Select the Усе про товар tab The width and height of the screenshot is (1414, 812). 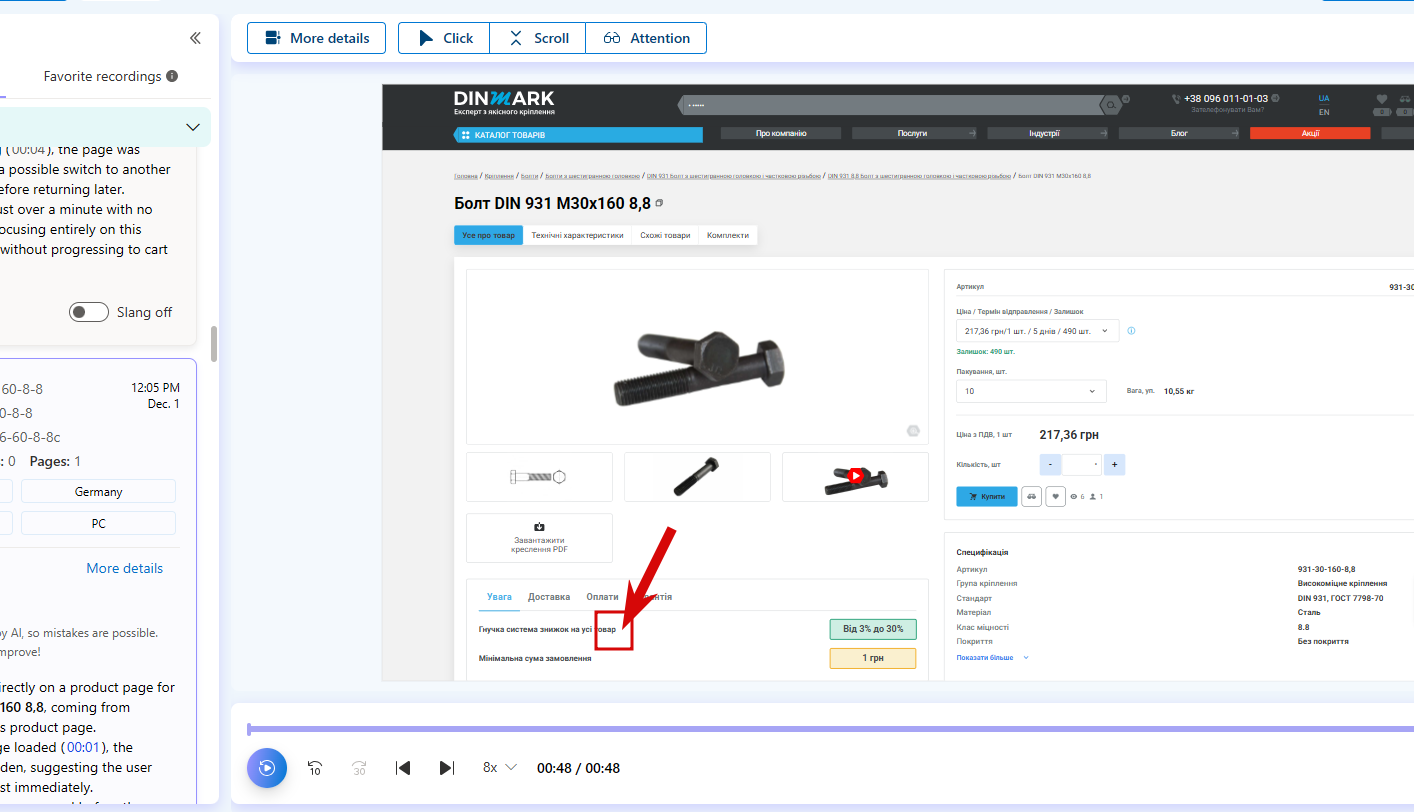tap(488, 235)
